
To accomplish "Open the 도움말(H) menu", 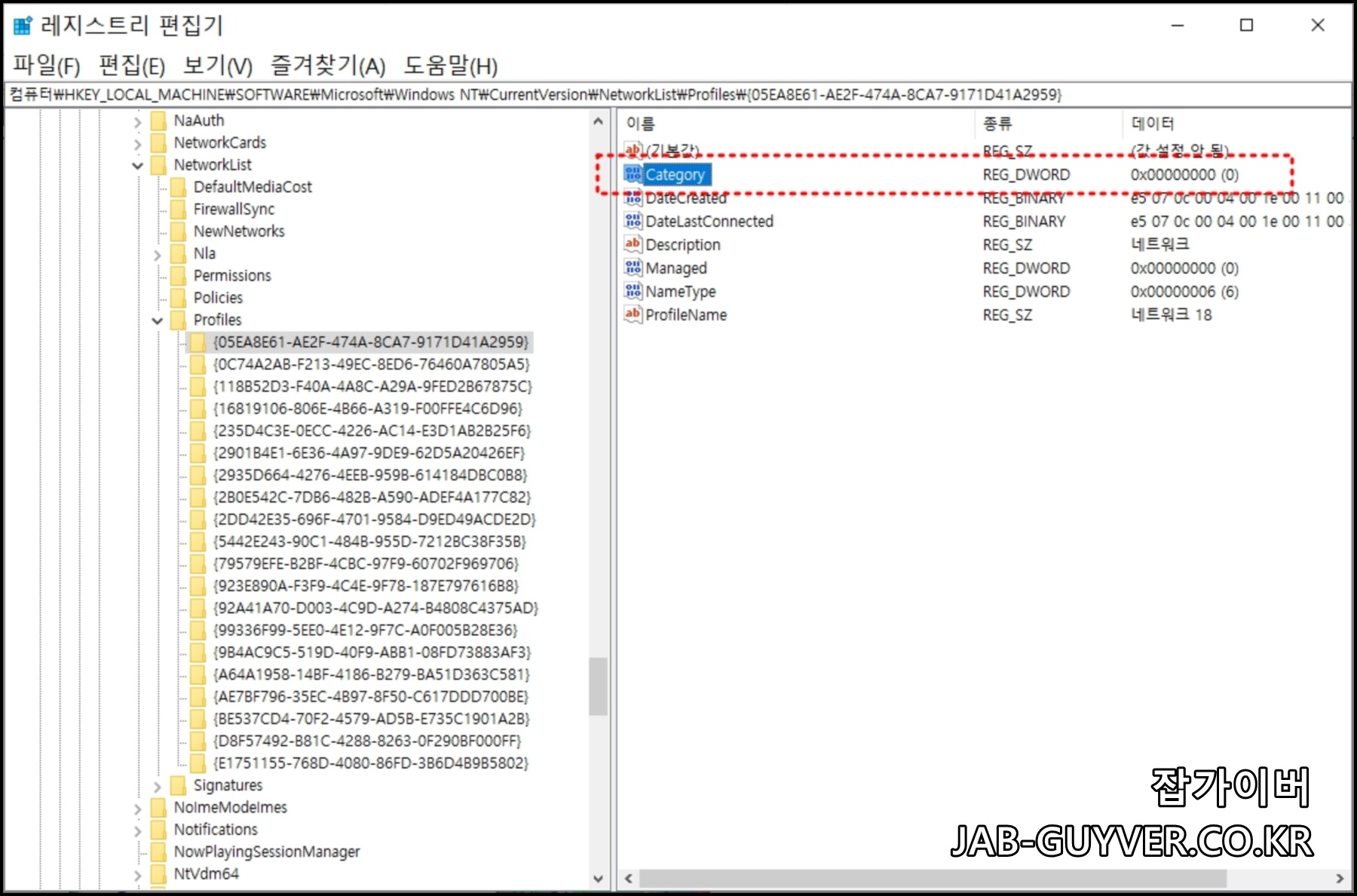I will point(451,66).
